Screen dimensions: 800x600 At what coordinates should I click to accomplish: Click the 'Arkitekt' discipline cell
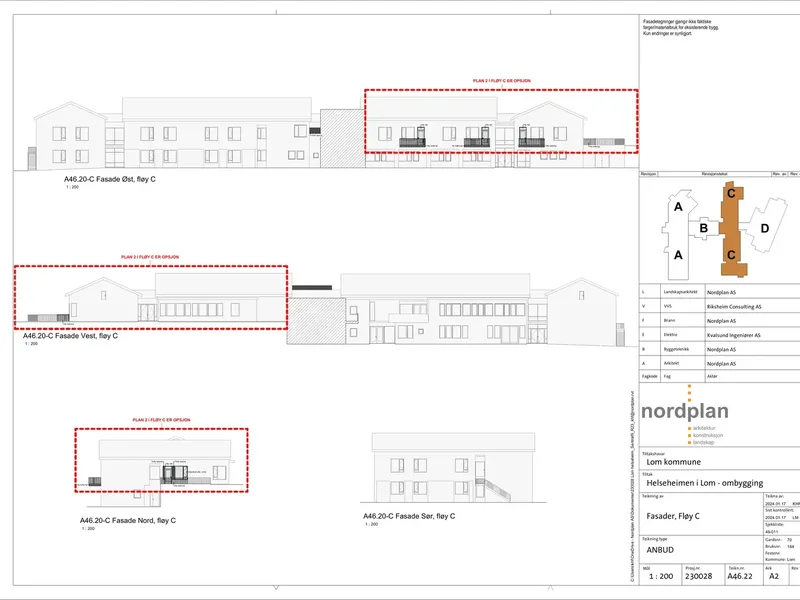(x=671, y=363)
